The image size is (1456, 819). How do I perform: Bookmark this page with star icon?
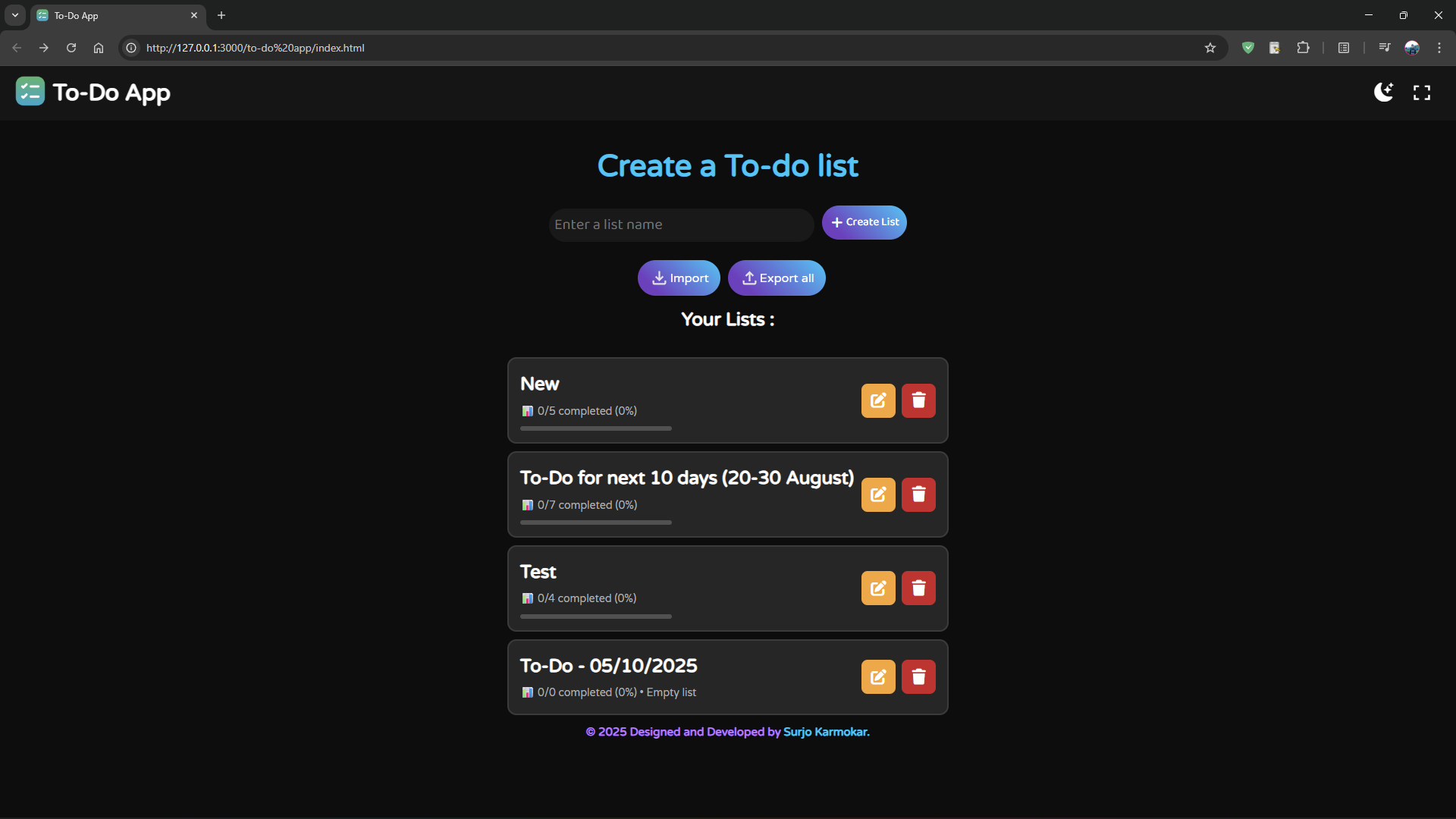1210,48
